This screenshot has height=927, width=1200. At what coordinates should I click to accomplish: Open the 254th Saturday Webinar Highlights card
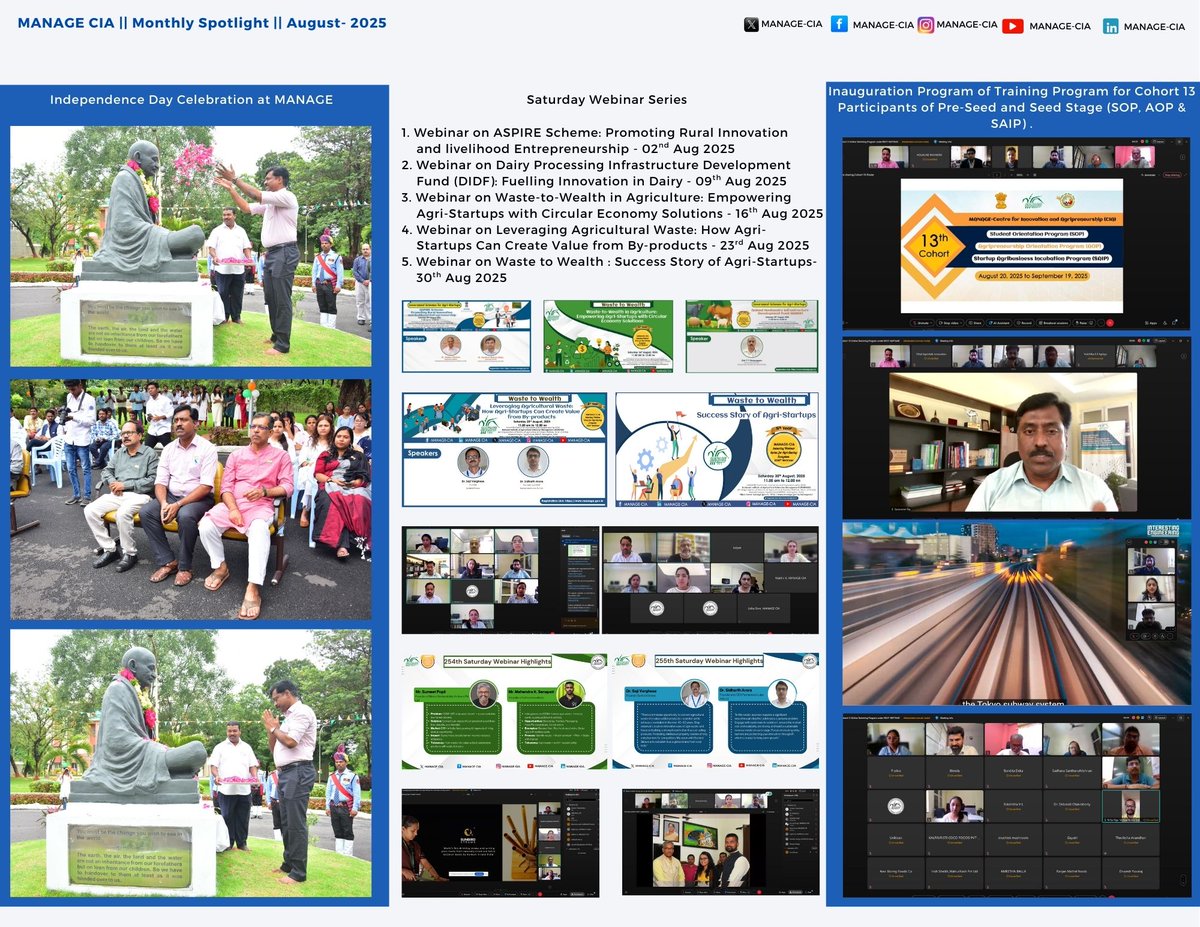[x=504, y=711]
